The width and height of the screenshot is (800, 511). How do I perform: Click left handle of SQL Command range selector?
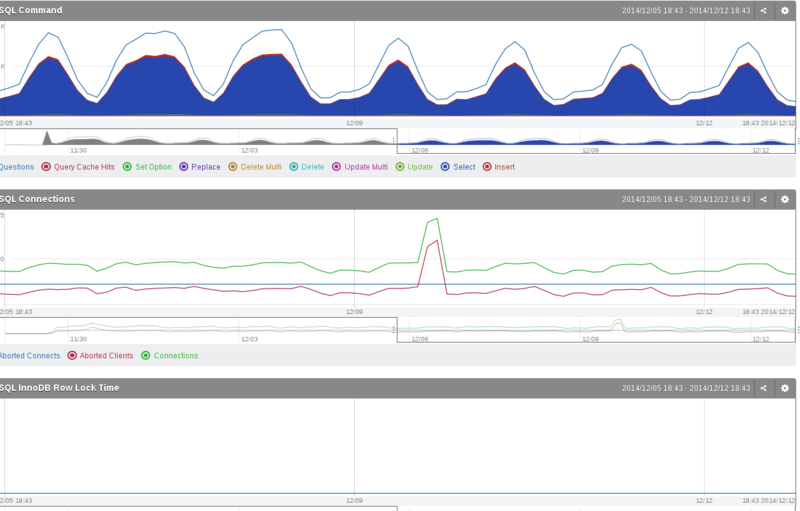pos(394,140)
